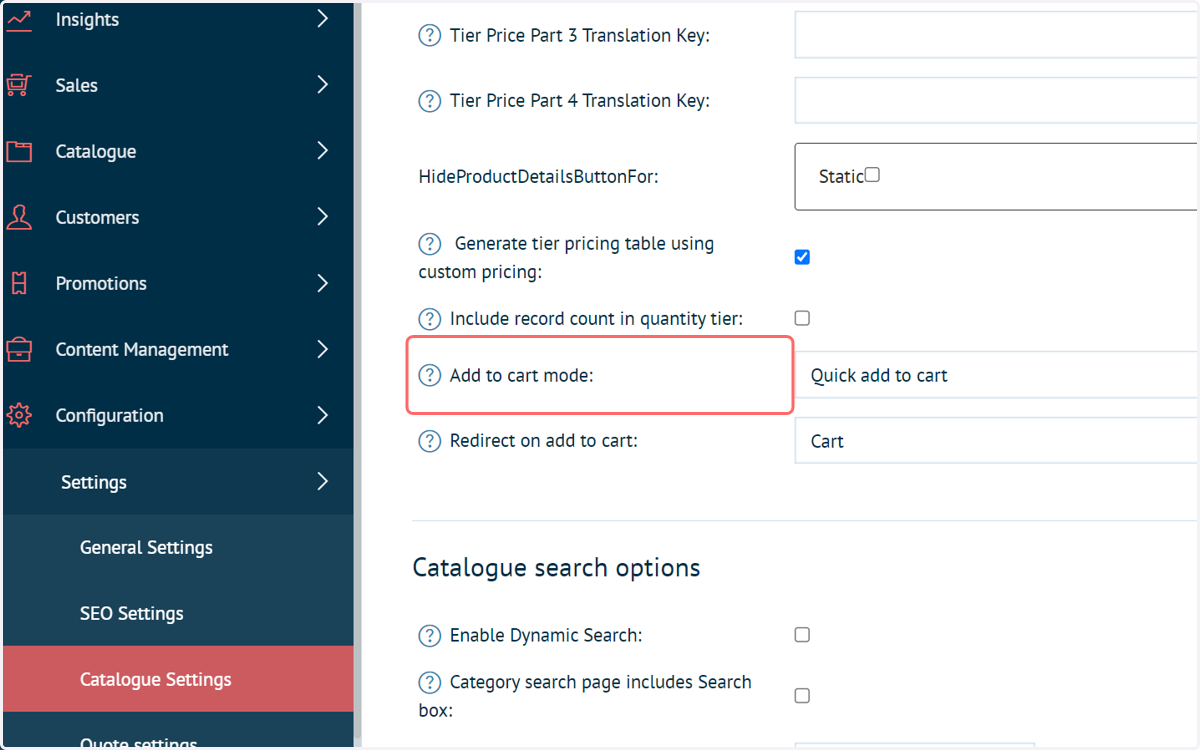The image size is (1200, 750).
Task: Check Category search page includes Search box
Action: coord(802,695)
